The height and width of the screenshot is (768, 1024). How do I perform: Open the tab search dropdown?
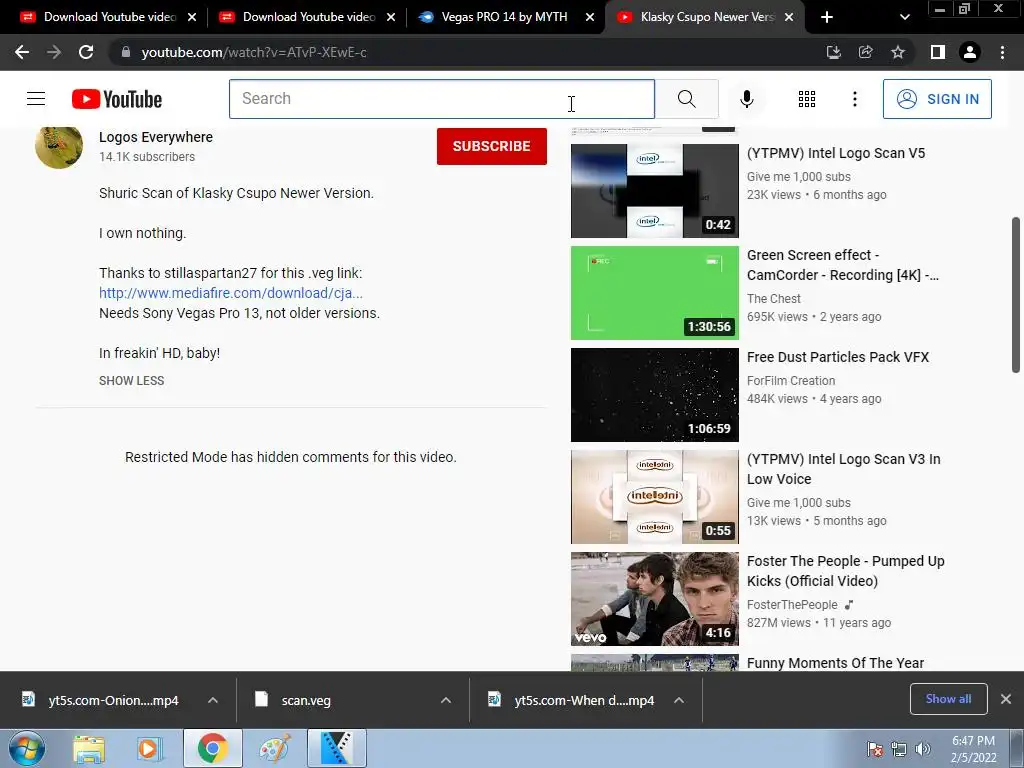904,17
